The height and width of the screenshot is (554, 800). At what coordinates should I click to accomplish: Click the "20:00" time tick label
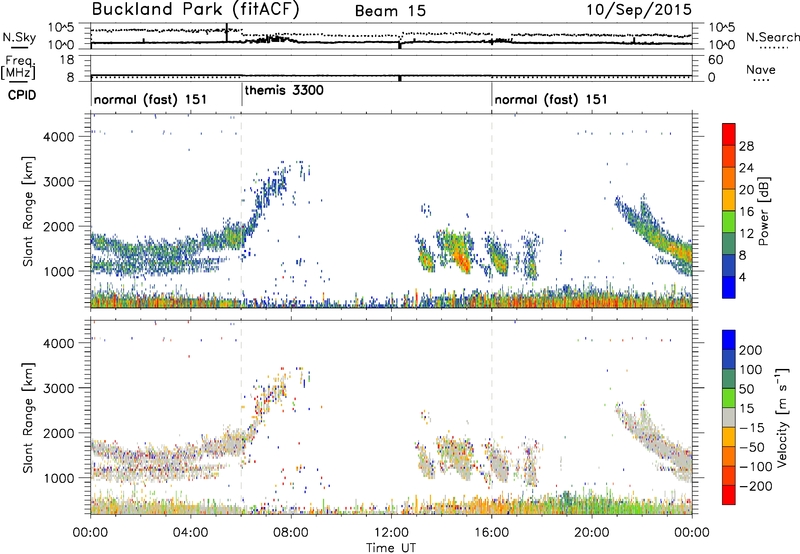click(x=591, y=533)
